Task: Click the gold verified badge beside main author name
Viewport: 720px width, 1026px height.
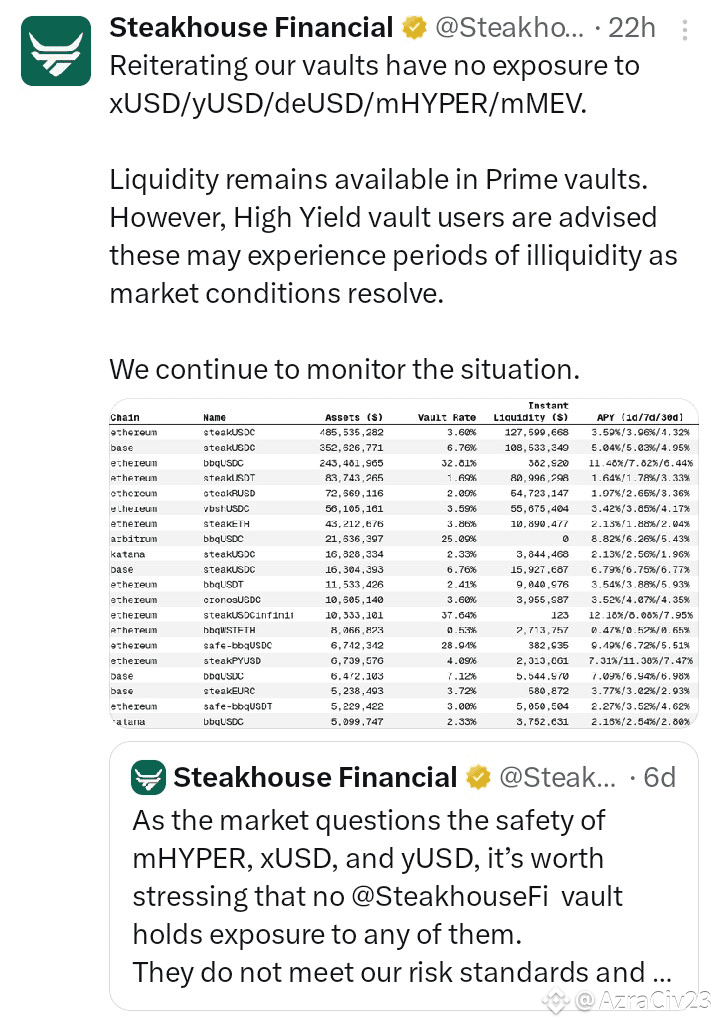Action: coord(414,28)
